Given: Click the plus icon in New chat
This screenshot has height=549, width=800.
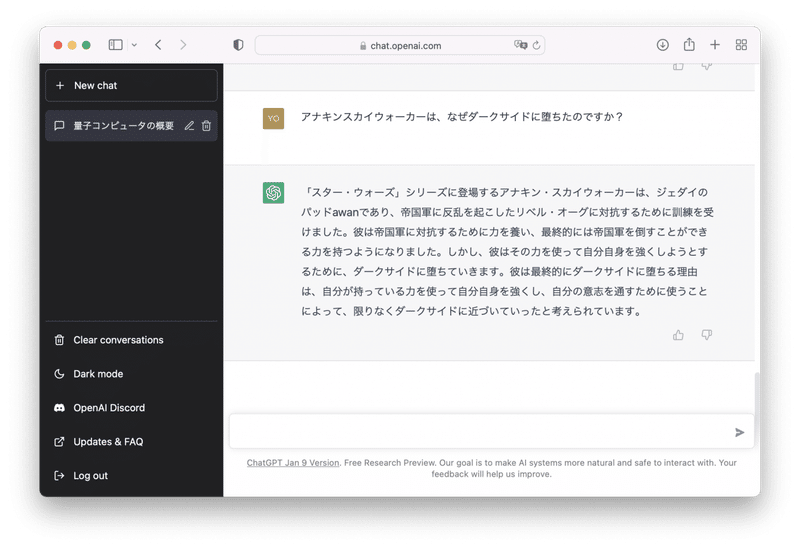Looking at the screenshot, I should pyautogui.click(x=60, y=85).
